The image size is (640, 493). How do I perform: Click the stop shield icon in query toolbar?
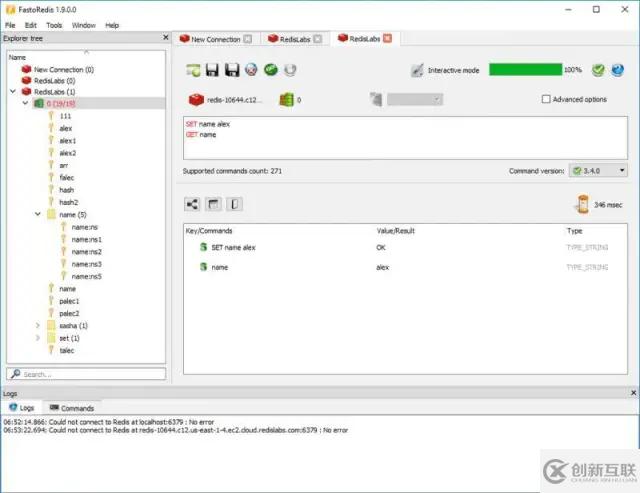coord(290,70)
